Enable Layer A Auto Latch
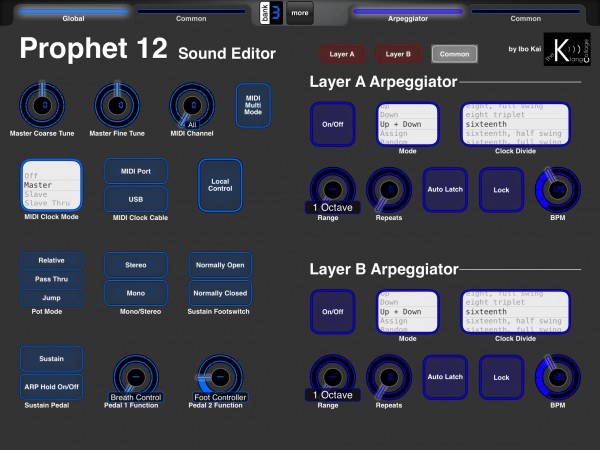 coord(445,189)
